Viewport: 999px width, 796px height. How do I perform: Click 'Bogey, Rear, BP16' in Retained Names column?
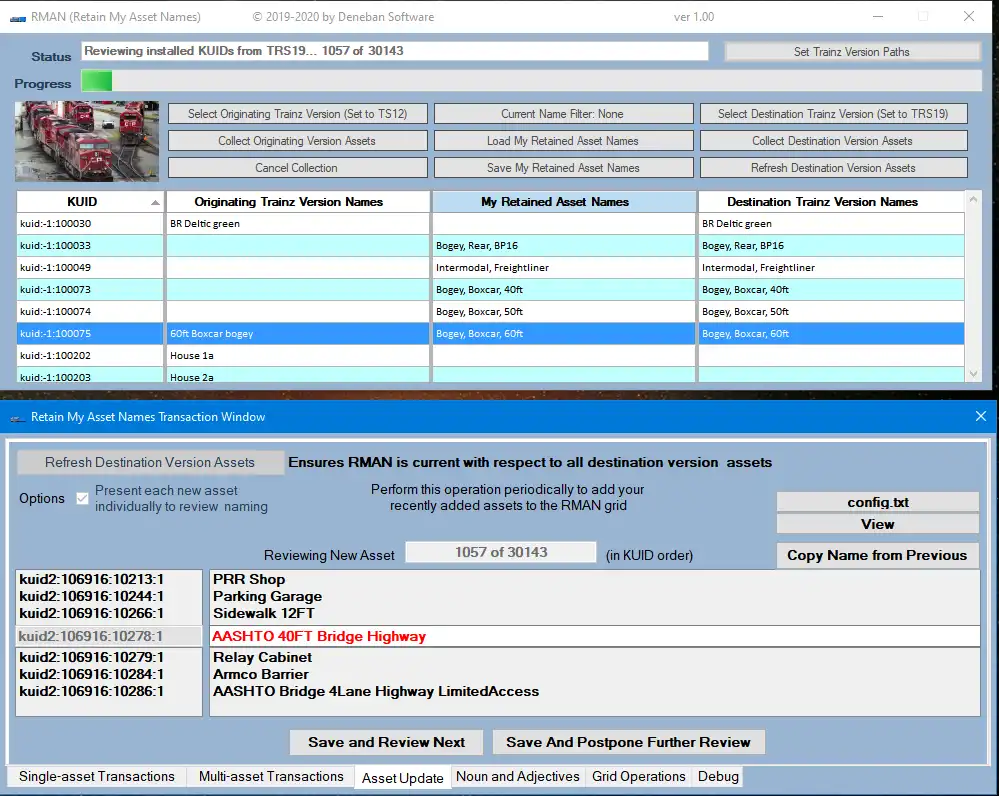pyautogui.click(x=564, y=245)
